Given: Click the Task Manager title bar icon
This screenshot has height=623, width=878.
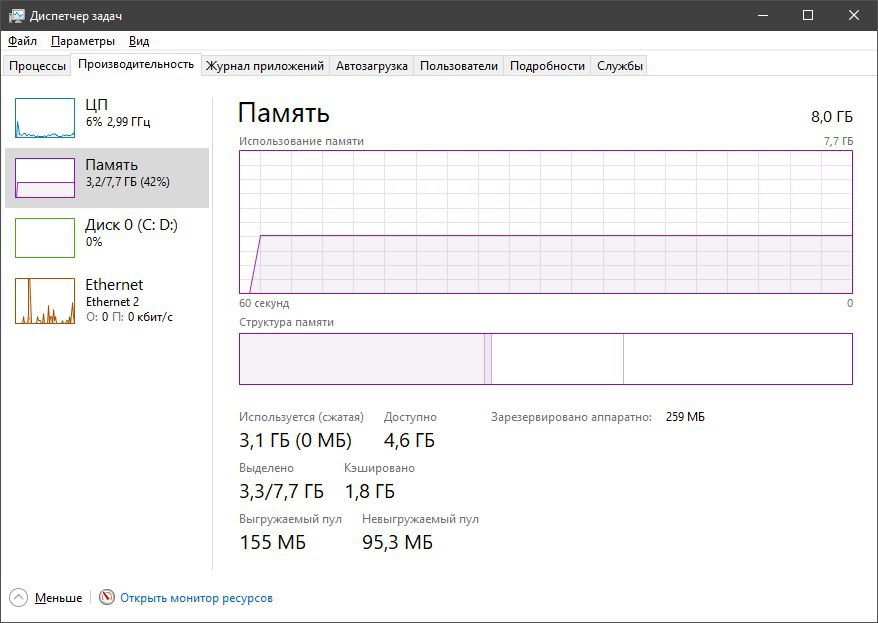Looking at the screenshot, I should (17, 16).
